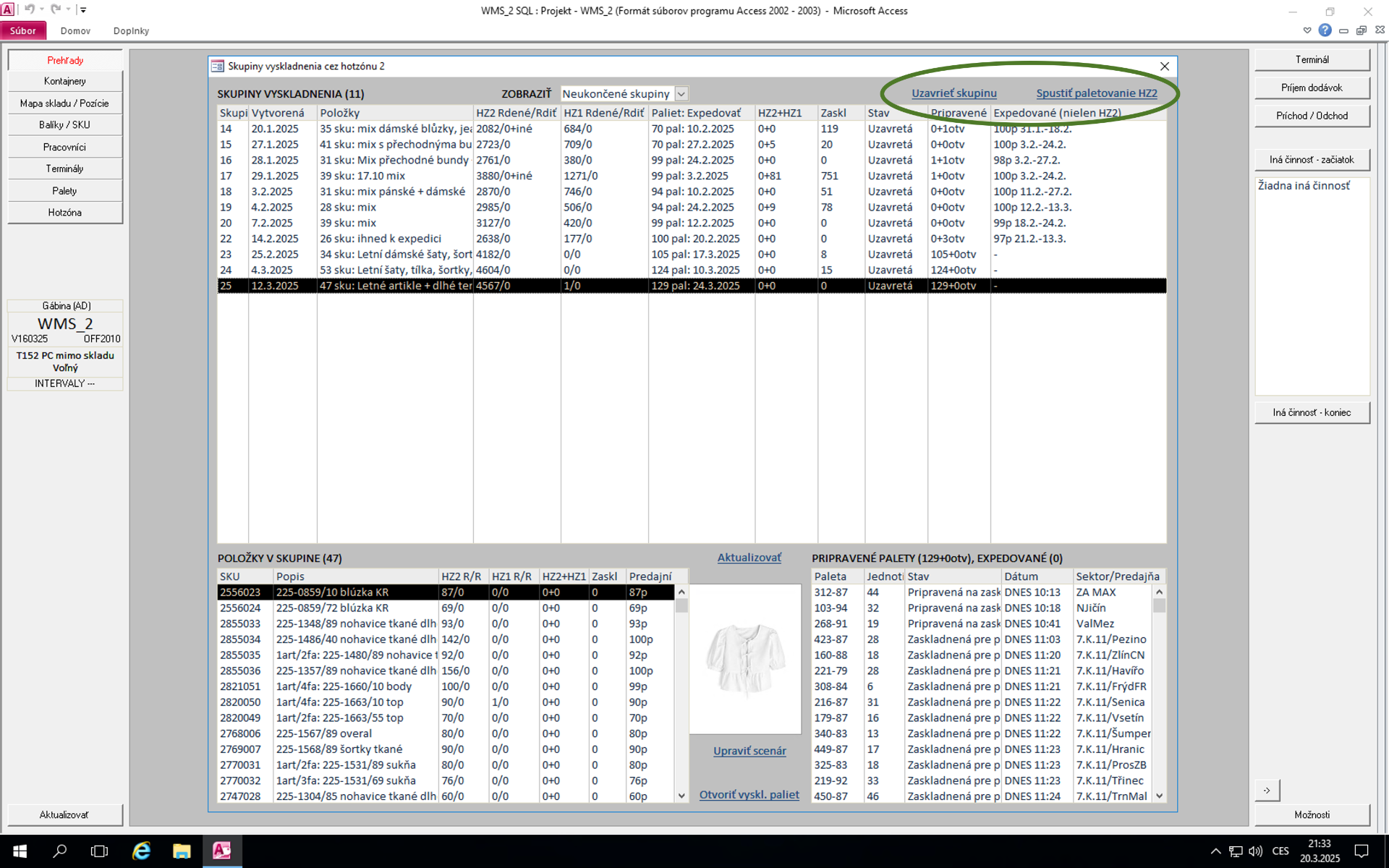This screenshot has height=868, width=1389.
Task: Click the form icon beside Skupiny vyskladnenia title
Action: pyautogui.click(x=217, y=66)
